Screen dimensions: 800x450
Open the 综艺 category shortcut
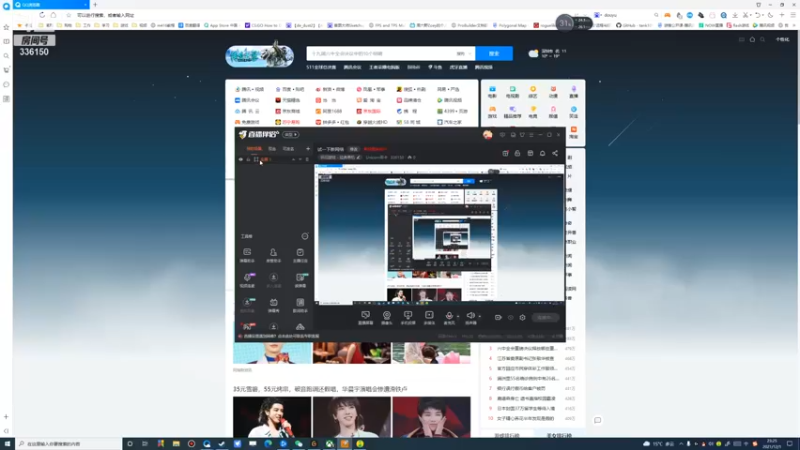pyautogui.click(x=533, y=92)
